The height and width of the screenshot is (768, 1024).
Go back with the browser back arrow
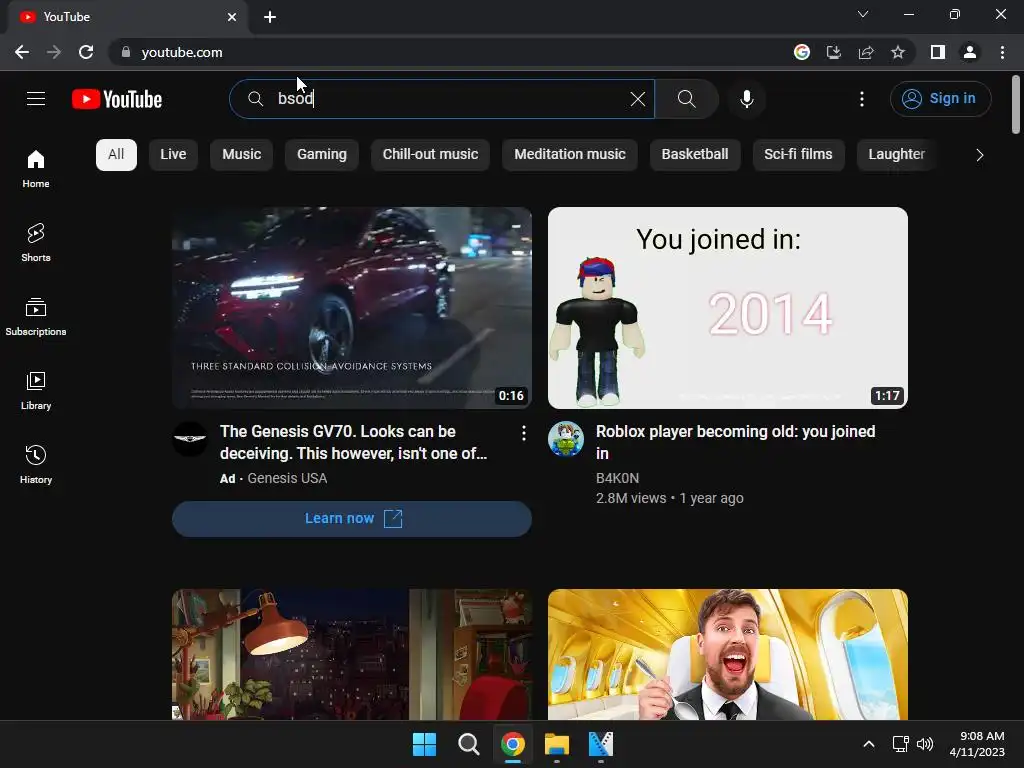(x=22, y=52)
